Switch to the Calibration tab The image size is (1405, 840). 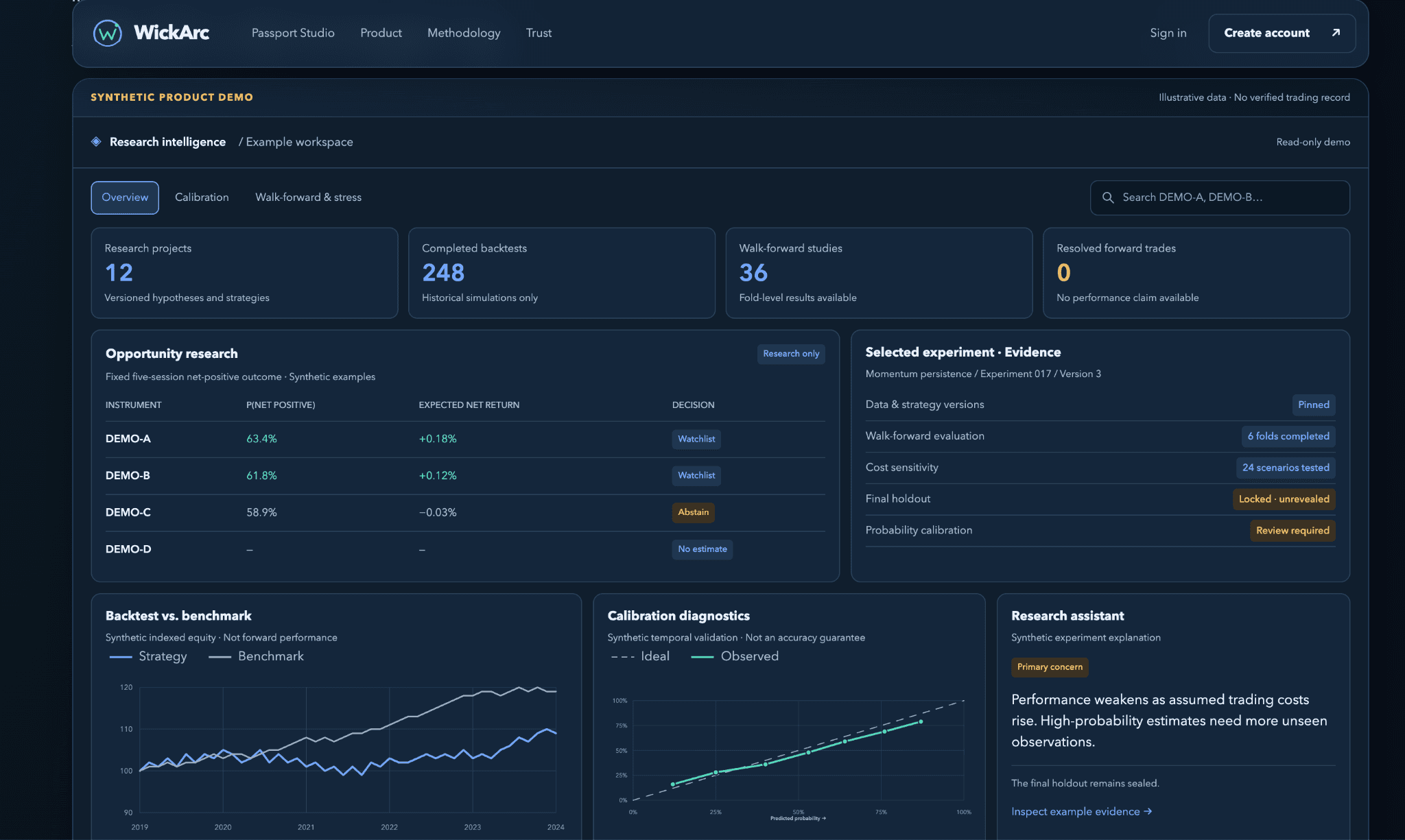[x=202, y=197]
